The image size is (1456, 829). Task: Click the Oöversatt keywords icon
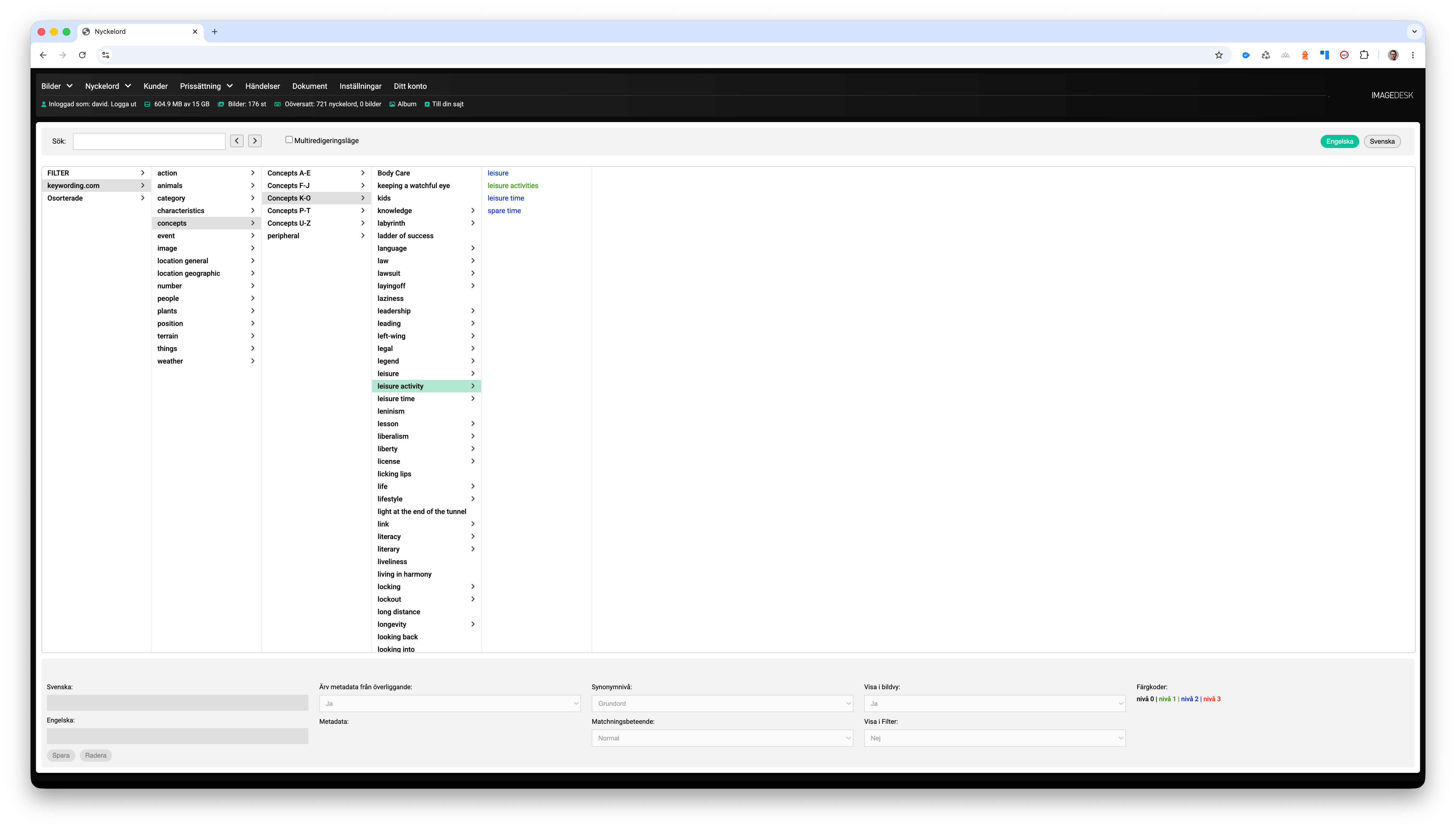pos(278,104)
